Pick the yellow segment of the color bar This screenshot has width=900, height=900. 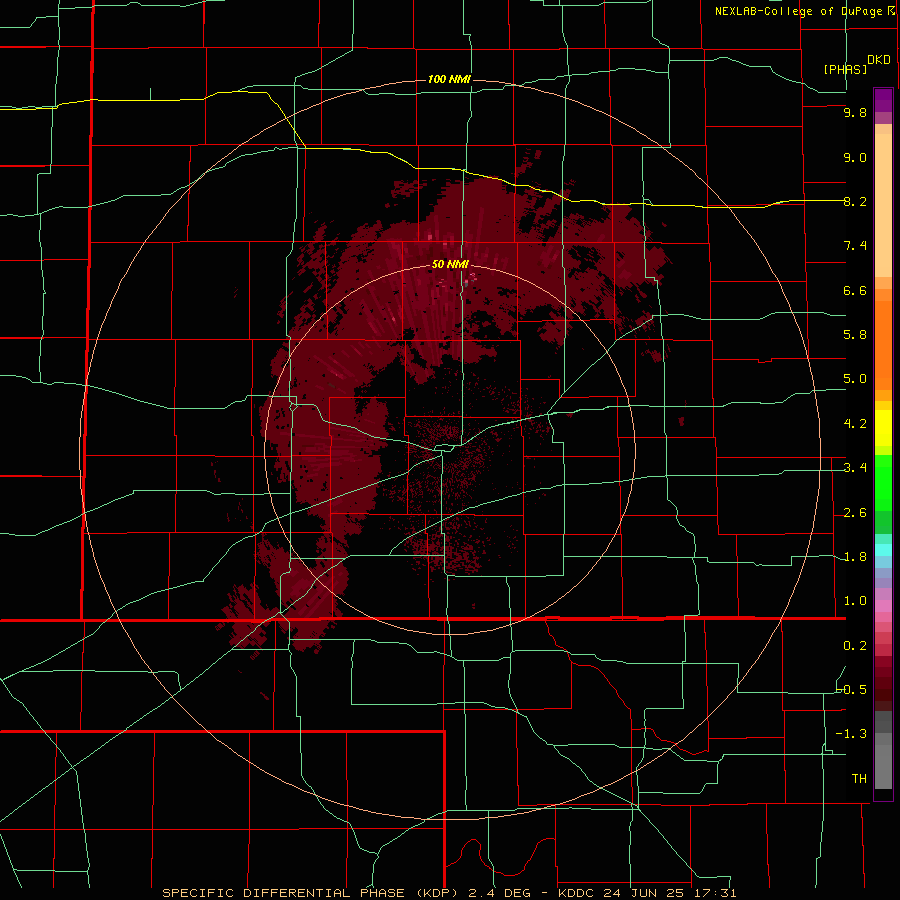click(x=883, y=428)
